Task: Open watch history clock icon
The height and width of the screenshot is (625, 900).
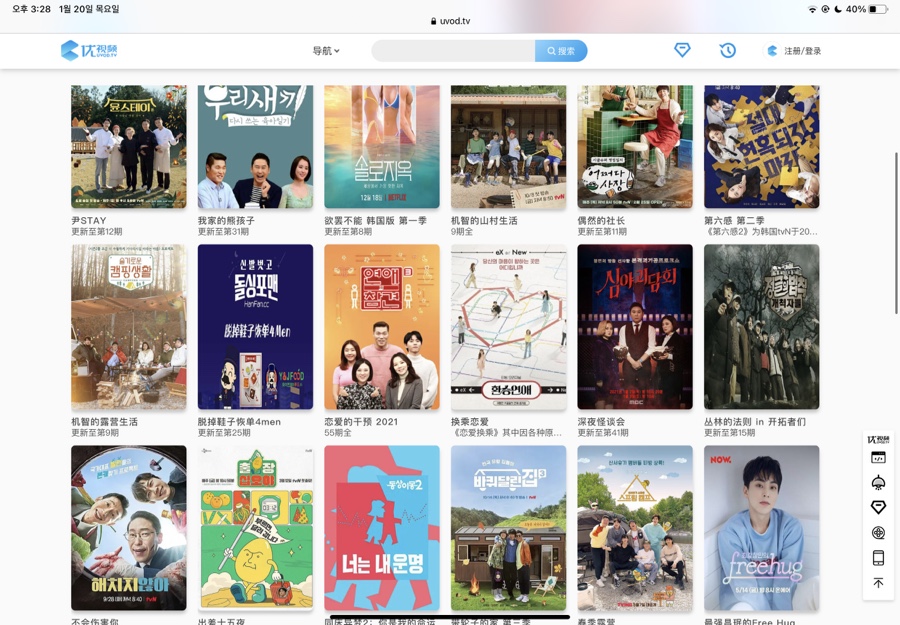Action: click(x=727, y=51)
